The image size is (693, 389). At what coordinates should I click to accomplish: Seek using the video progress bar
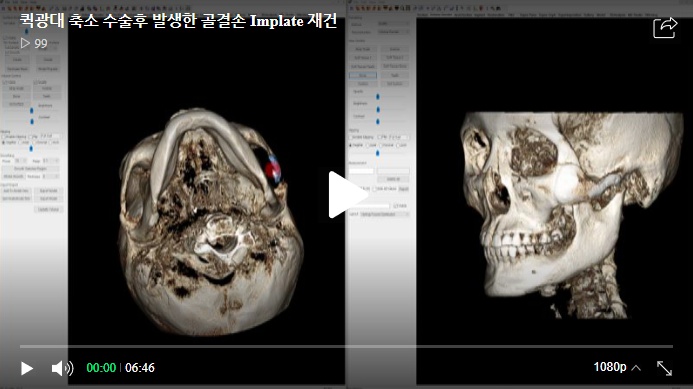click(346, 347)
